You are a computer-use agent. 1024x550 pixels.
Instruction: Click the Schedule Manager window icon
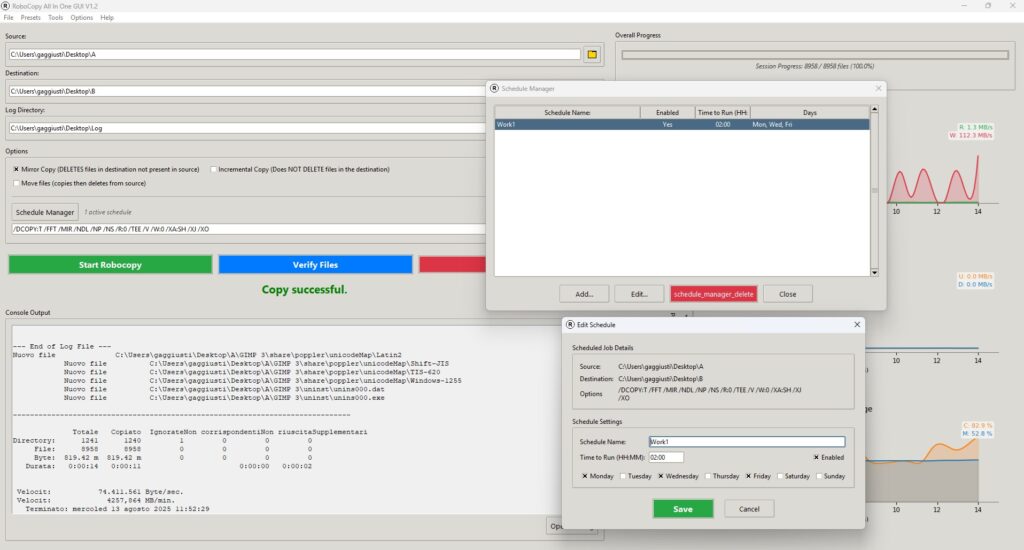coord(494,88)
